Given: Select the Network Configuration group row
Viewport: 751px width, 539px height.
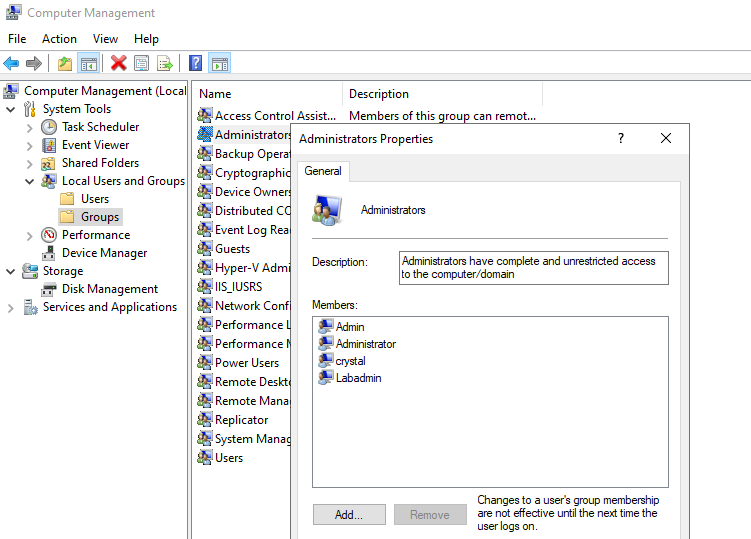Looking at the screenshot, I should (244, 305).
